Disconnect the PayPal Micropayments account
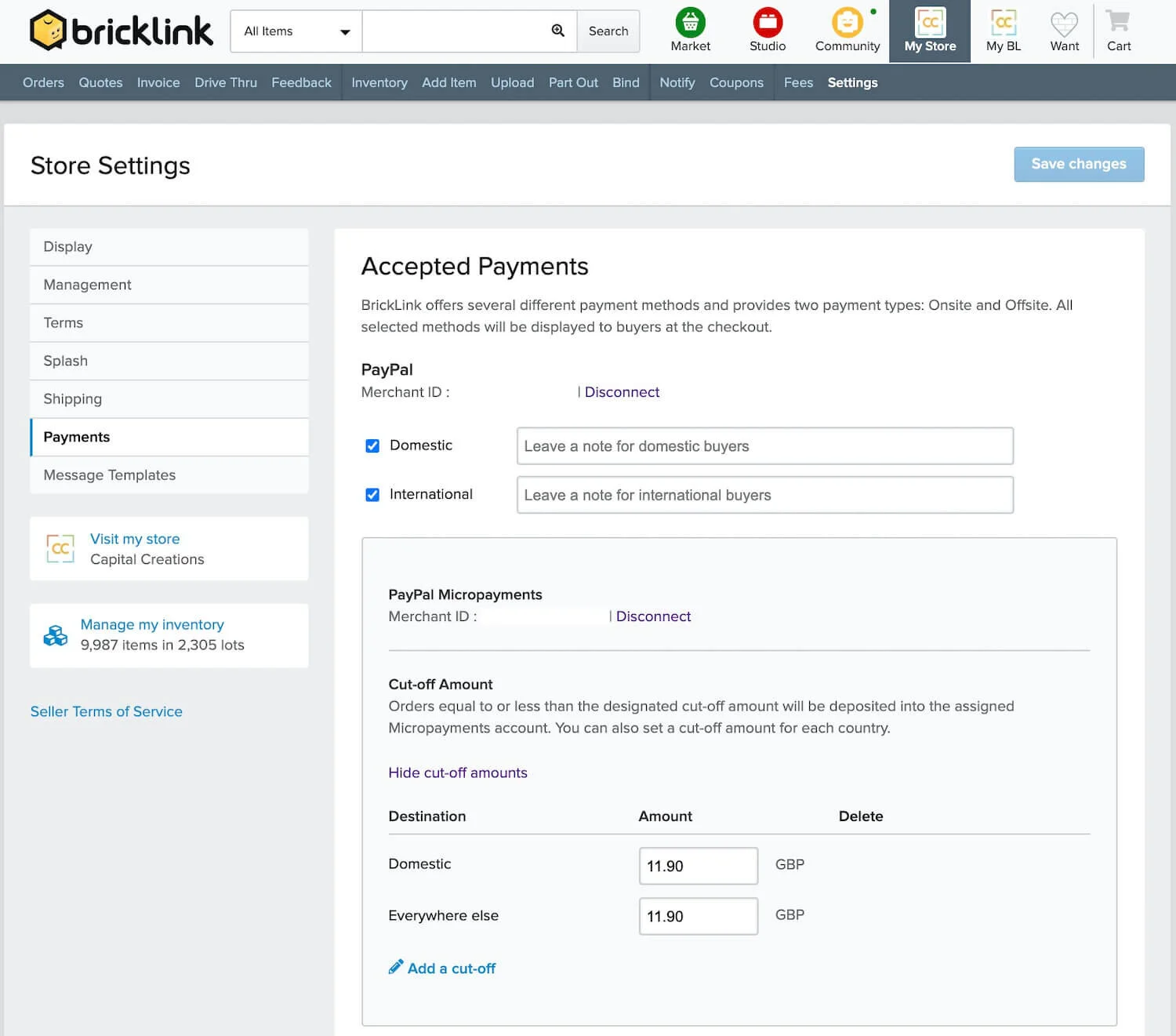1176x1036 pixels. [653, 616]
